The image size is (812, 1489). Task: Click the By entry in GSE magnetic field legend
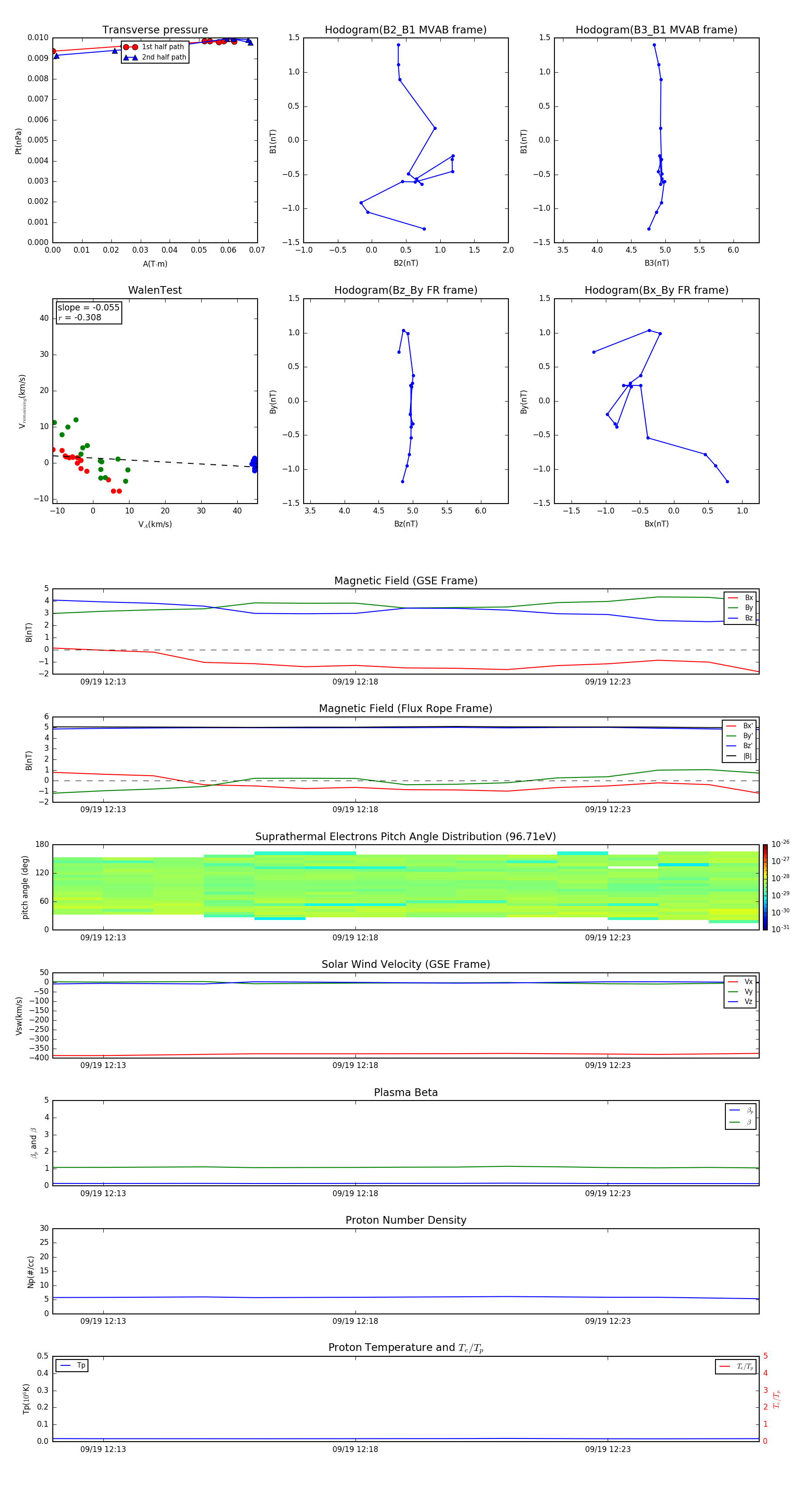(x=740, y=607)
